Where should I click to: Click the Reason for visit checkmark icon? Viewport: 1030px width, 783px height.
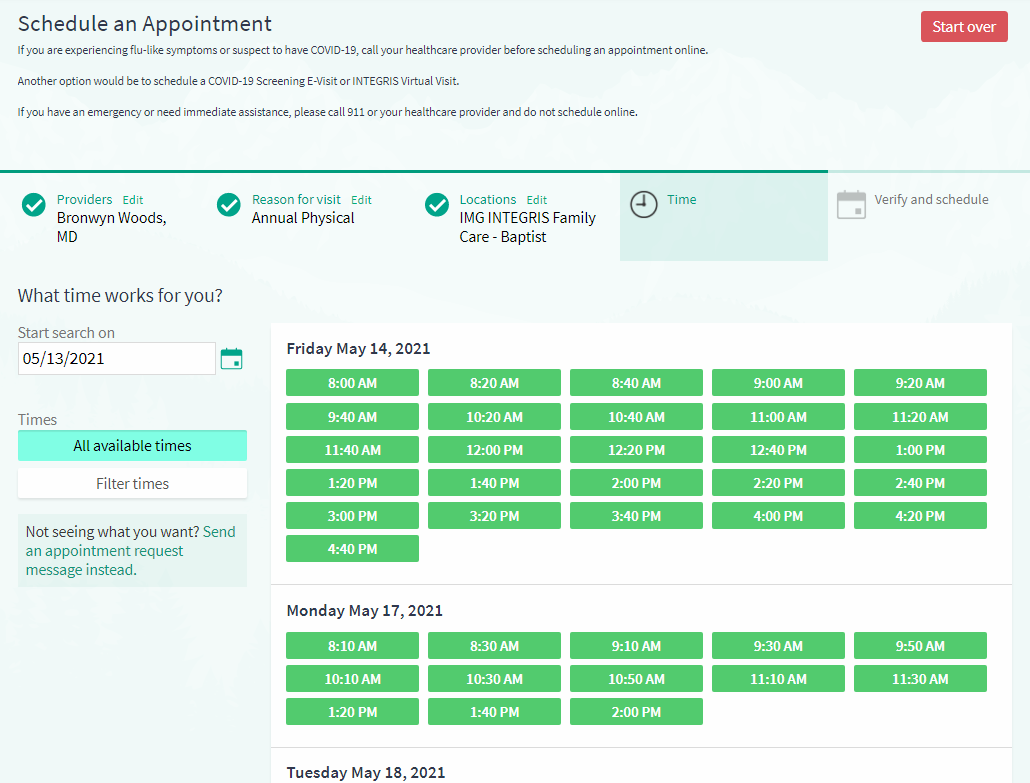tap(229, 205)
